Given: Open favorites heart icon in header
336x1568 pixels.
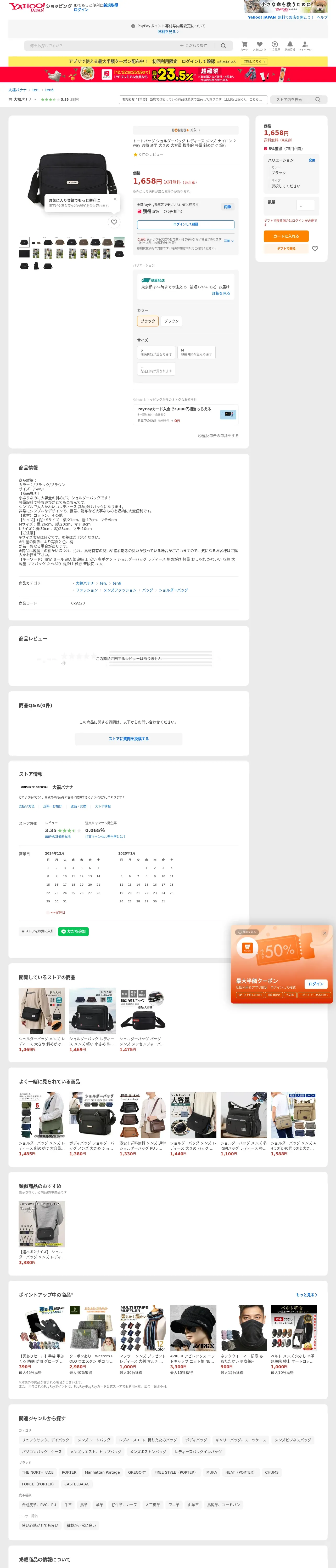Looking at the screenshot, I should click(x=260, y=44).
